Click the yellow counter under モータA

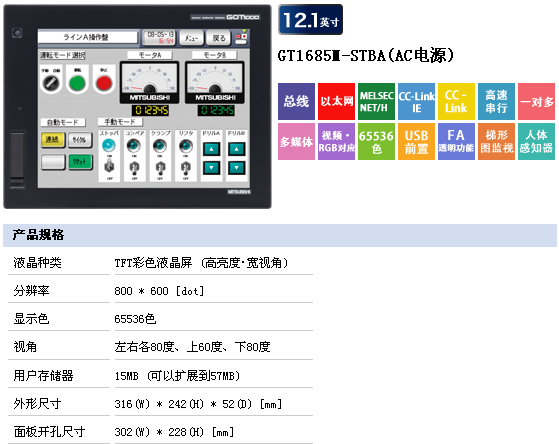coord(150,111)
